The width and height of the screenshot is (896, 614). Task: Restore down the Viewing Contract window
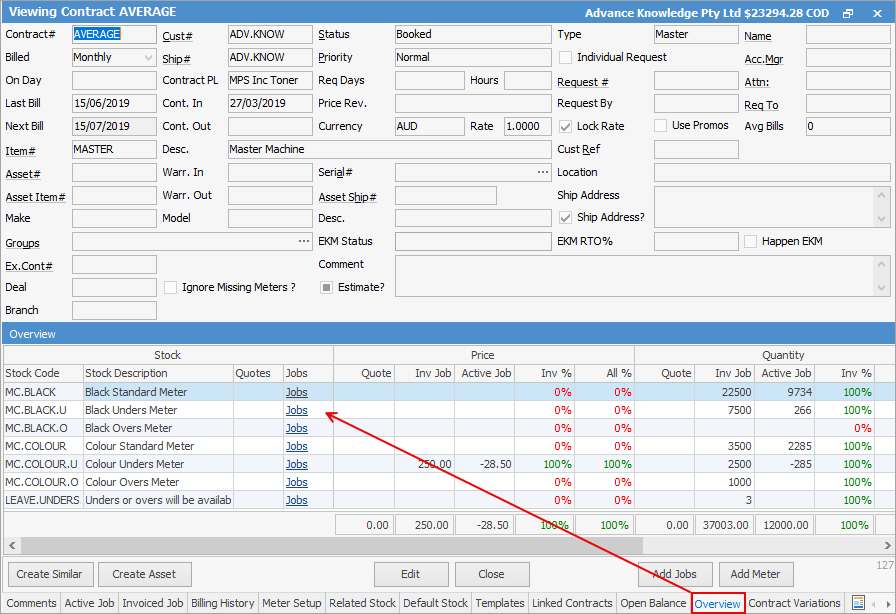(848, 13)
